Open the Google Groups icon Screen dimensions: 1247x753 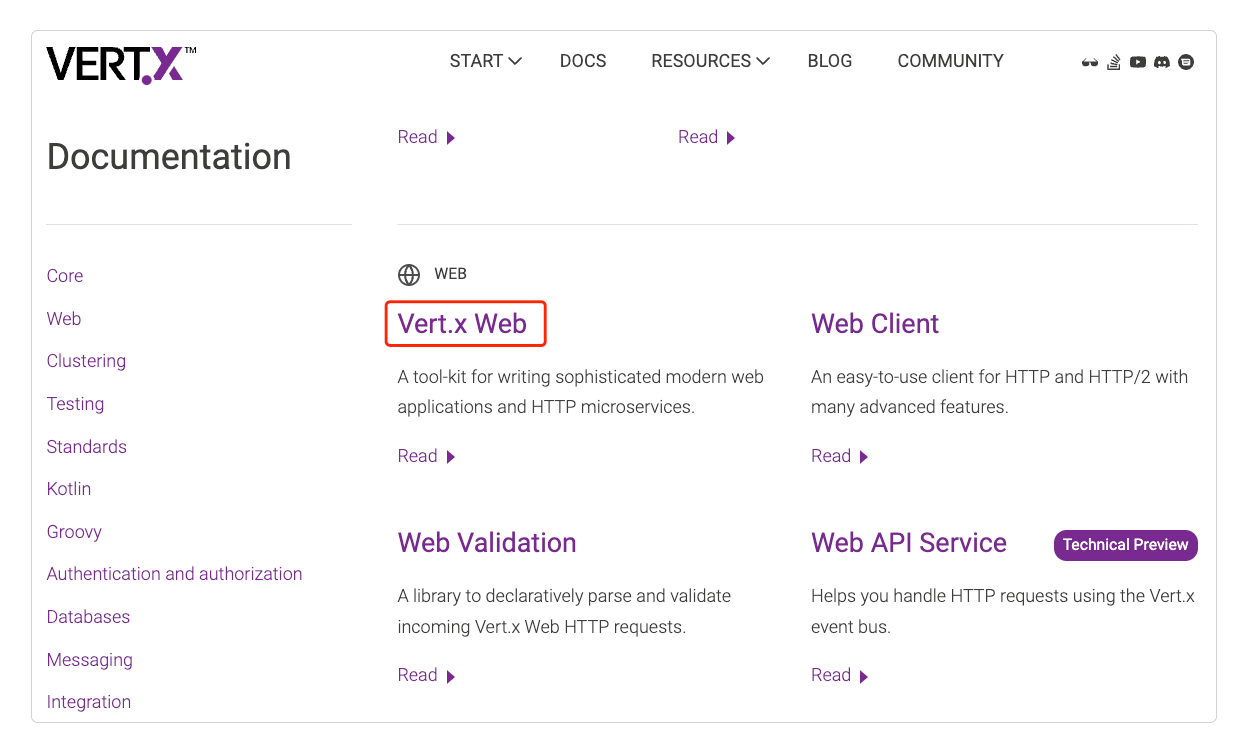(x=1186, y=62)
